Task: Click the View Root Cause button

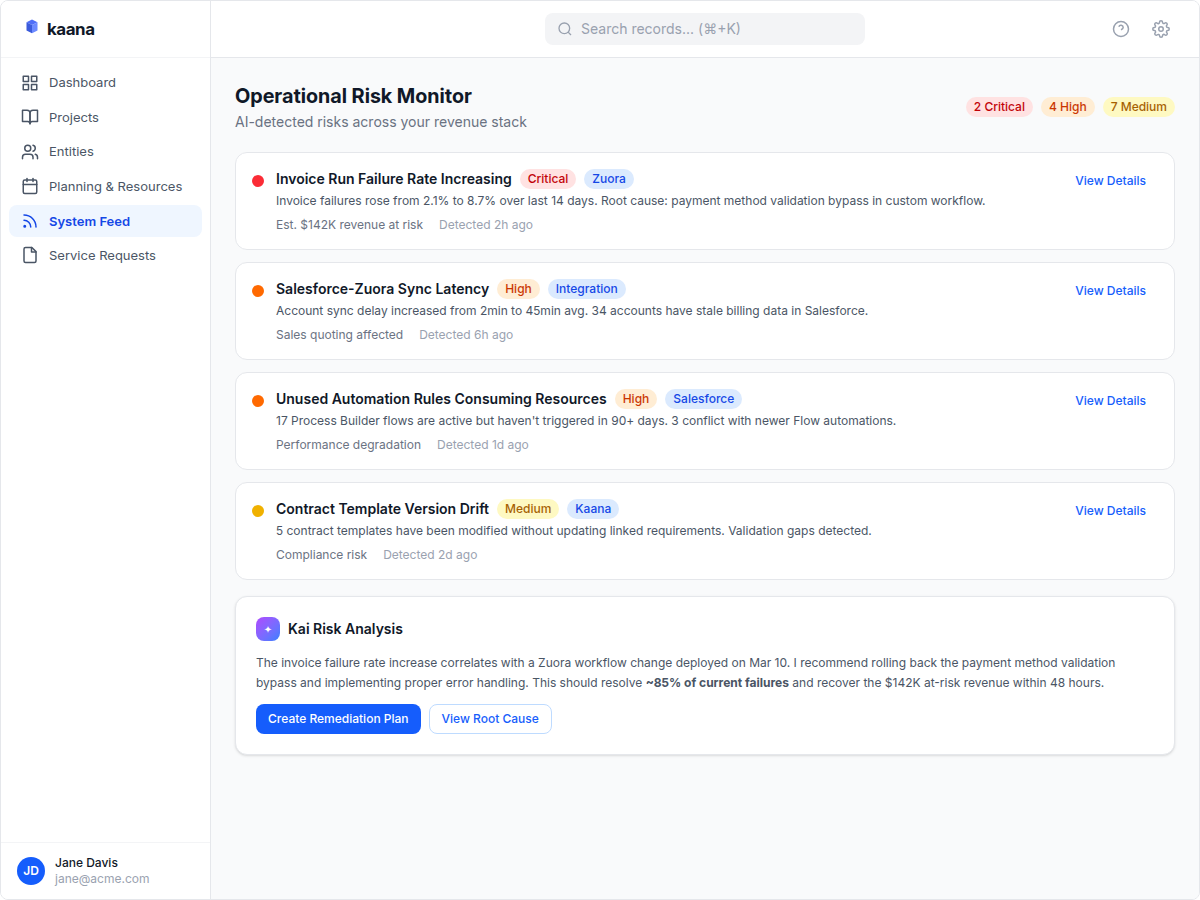Action: tap(490, 719)
